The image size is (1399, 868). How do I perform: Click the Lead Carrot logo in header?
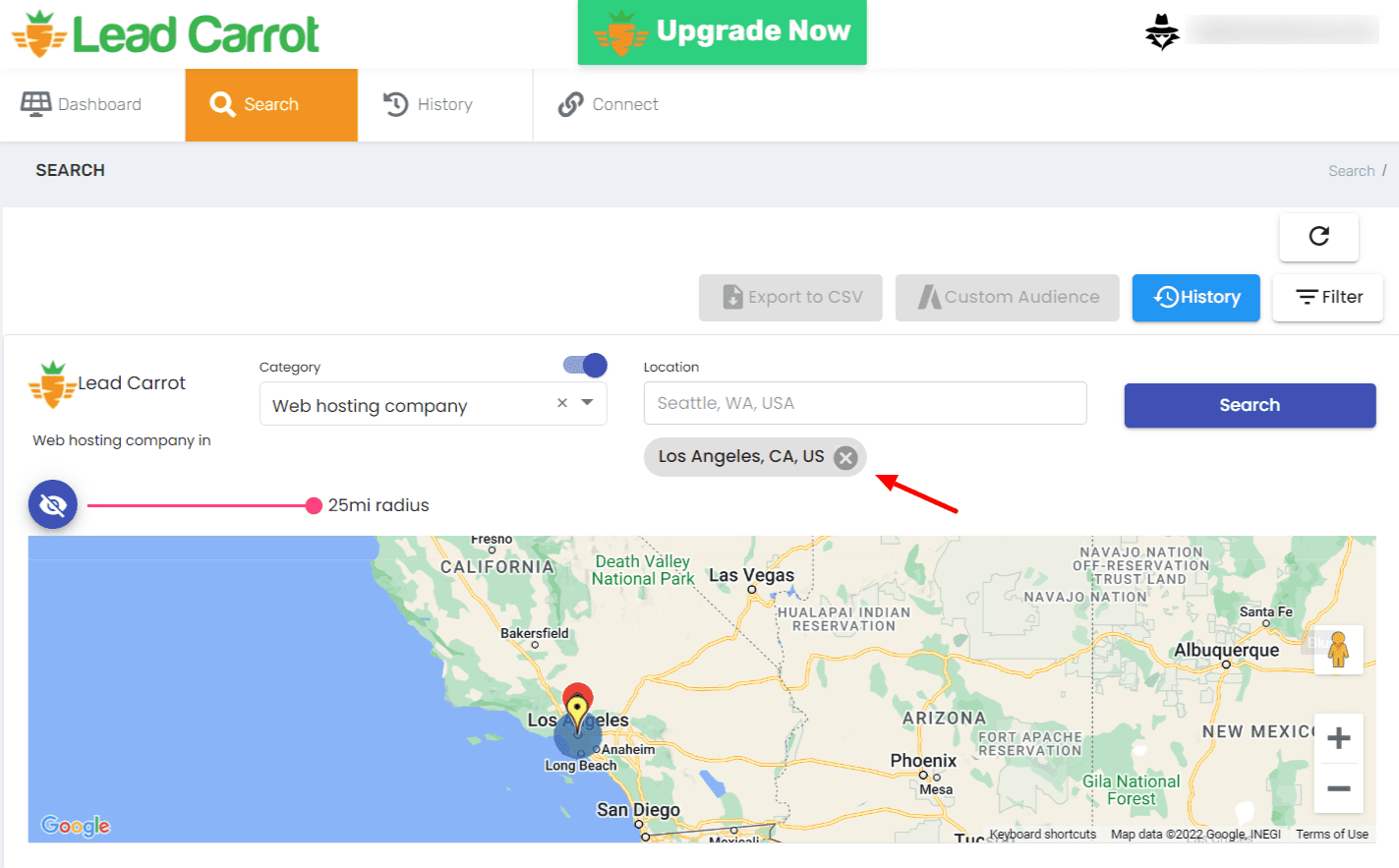(x=165, y=34)
